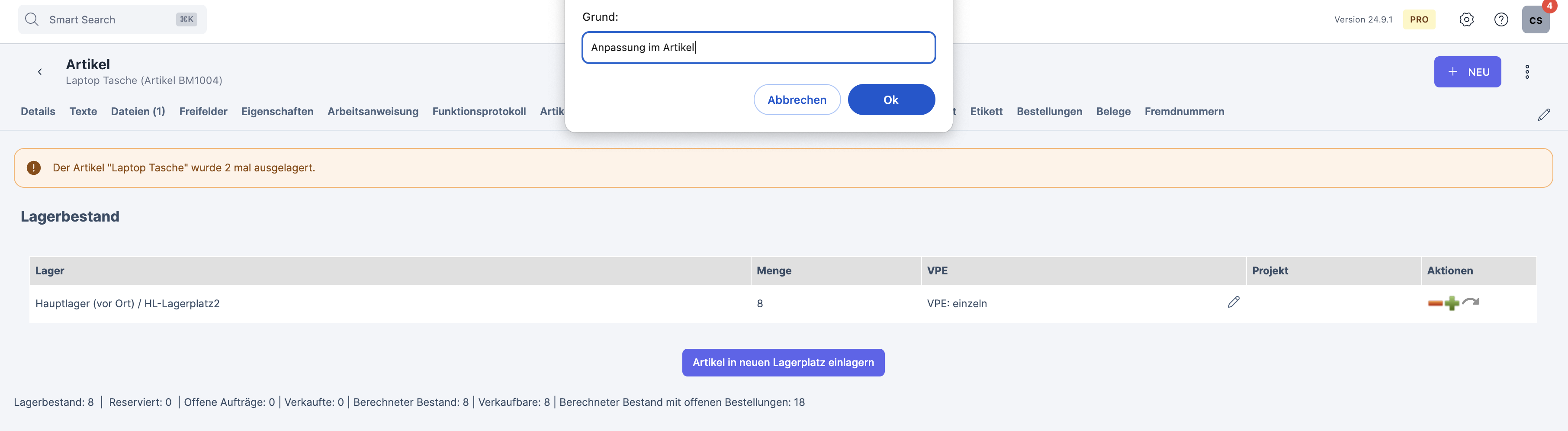This screenshot has width=1568, height=431.
Task: Open settings via the gear icon
Action: (1466, 19)
